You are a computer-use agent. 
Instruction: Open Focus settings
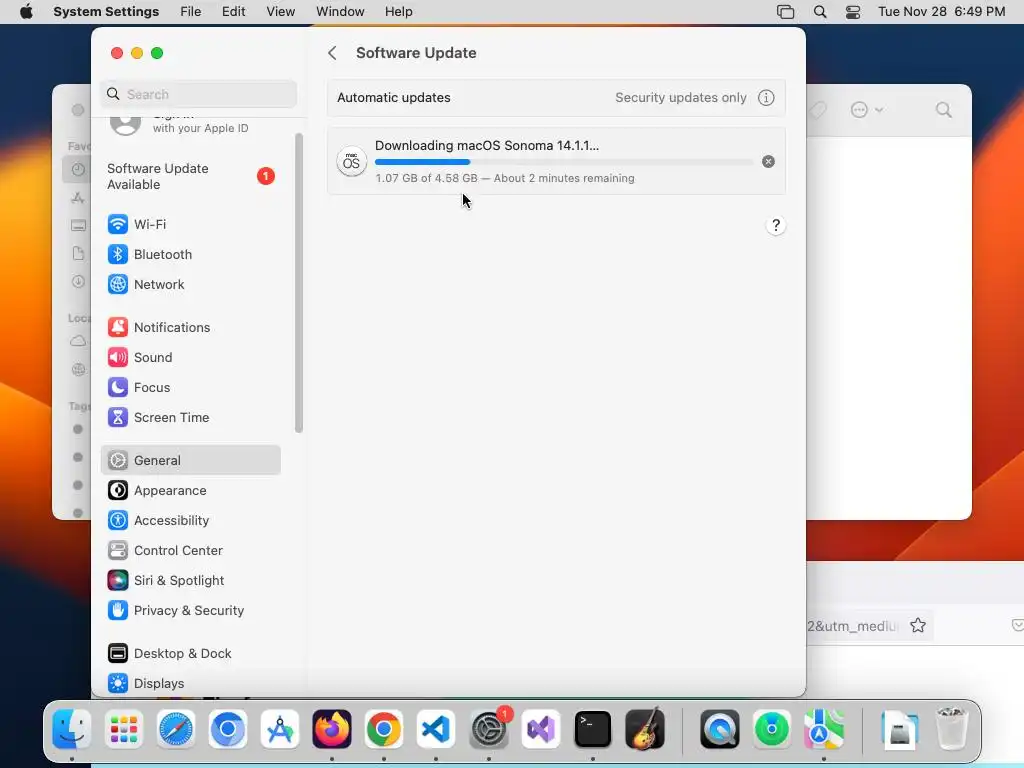[191, 387]
